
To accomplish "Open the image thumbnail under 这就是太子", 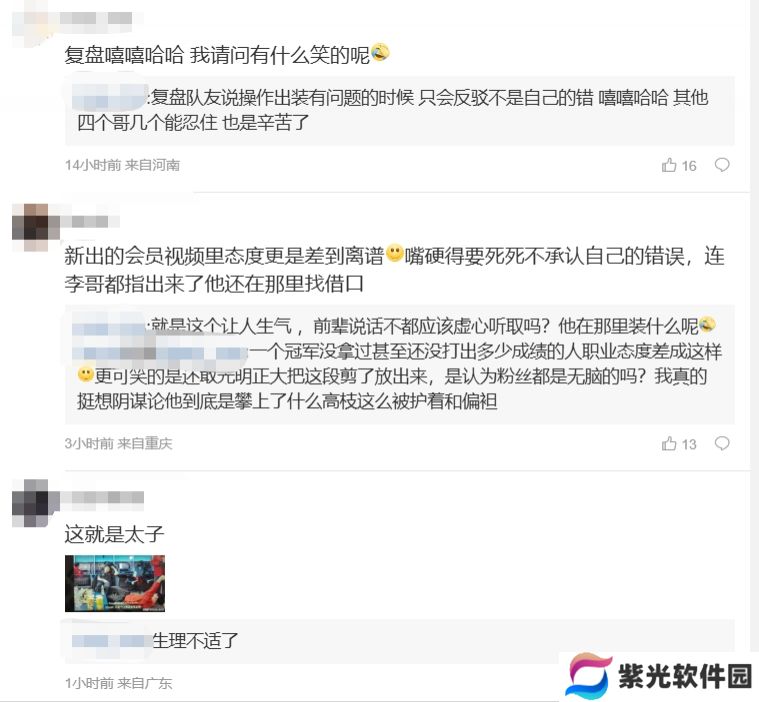I will point(115,583).
